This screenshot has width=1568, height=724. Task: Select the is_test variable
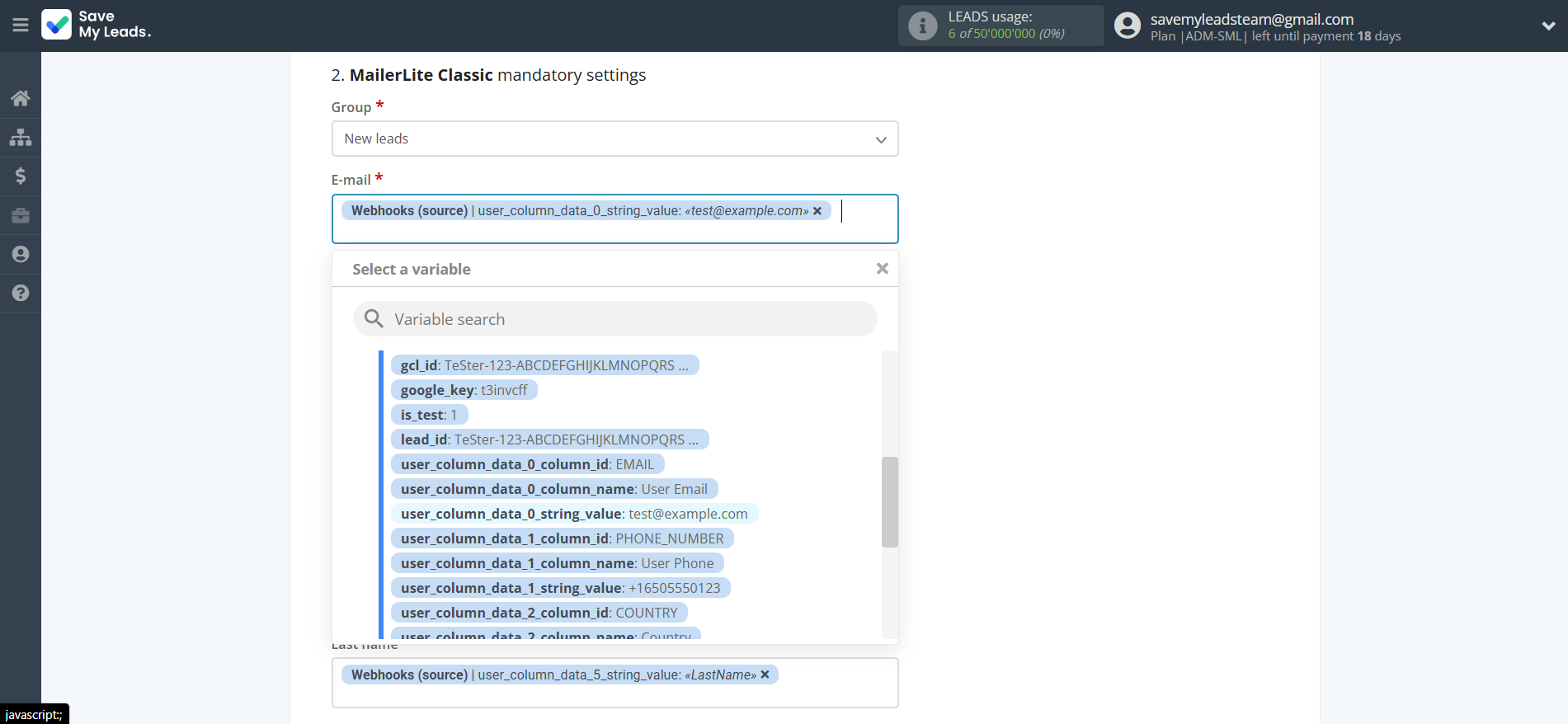(x=429, y=415)
